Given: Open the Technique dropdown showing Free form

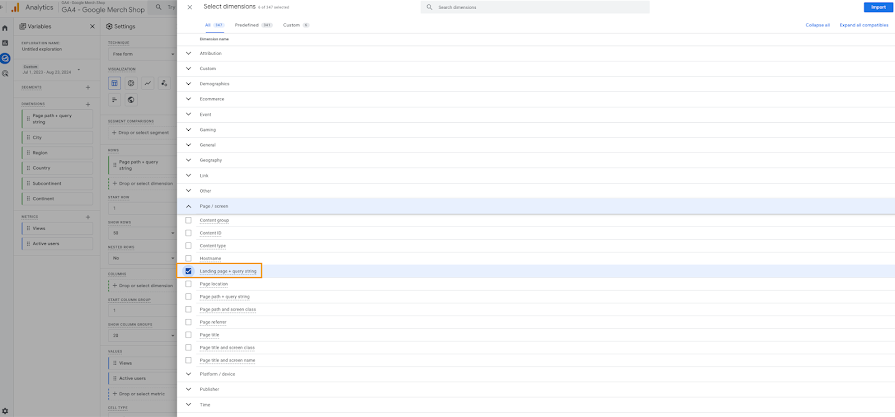Looking at the screenshot, I should 142,54.
